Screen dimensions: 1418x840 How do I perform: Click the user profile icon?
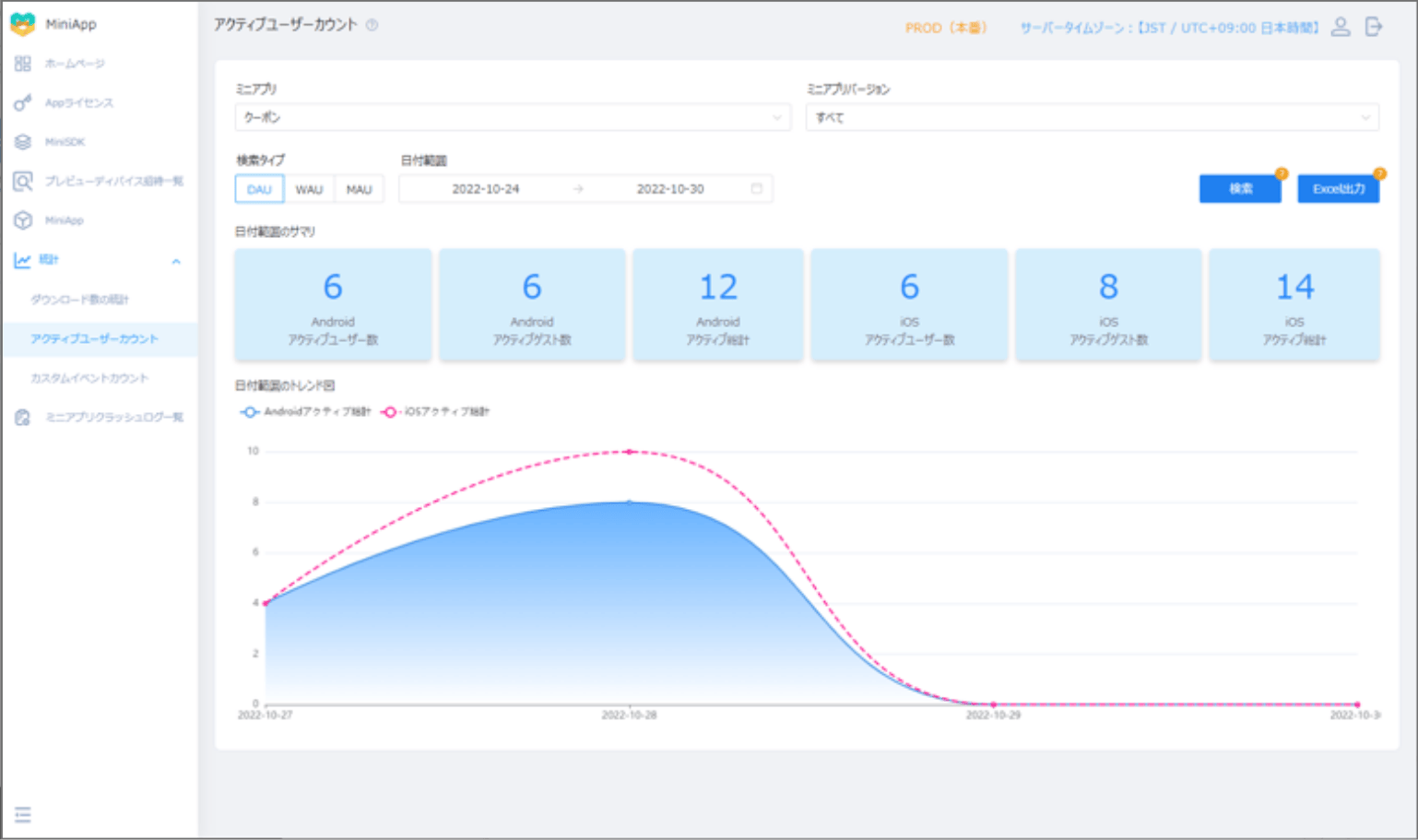pyautogui.click(x=1341, y=27)
